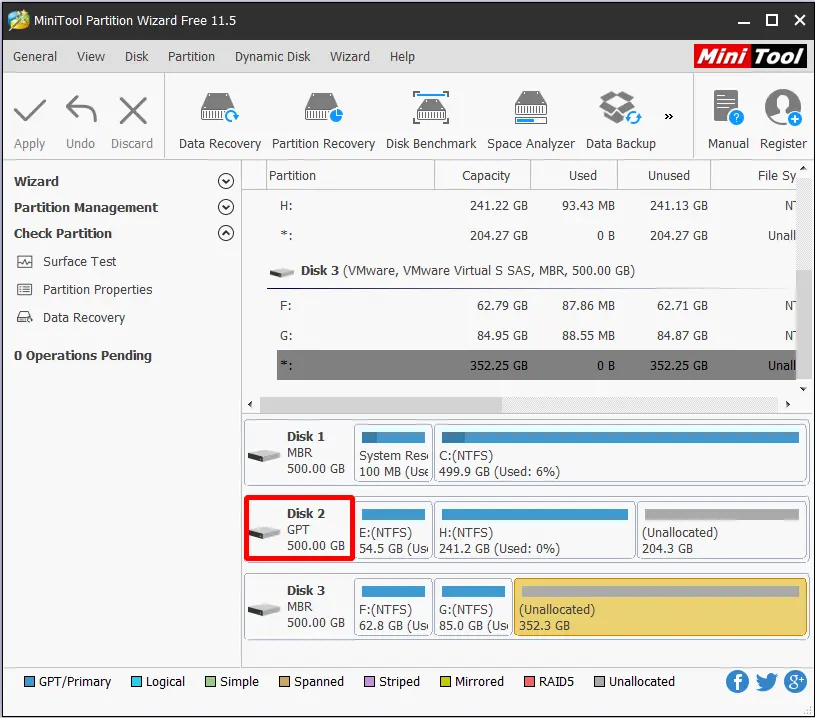This screenshot has width=815, height=718.
Task: Click the left arrow of the horizontal scrollbar
Action: [x=251, y=404]
